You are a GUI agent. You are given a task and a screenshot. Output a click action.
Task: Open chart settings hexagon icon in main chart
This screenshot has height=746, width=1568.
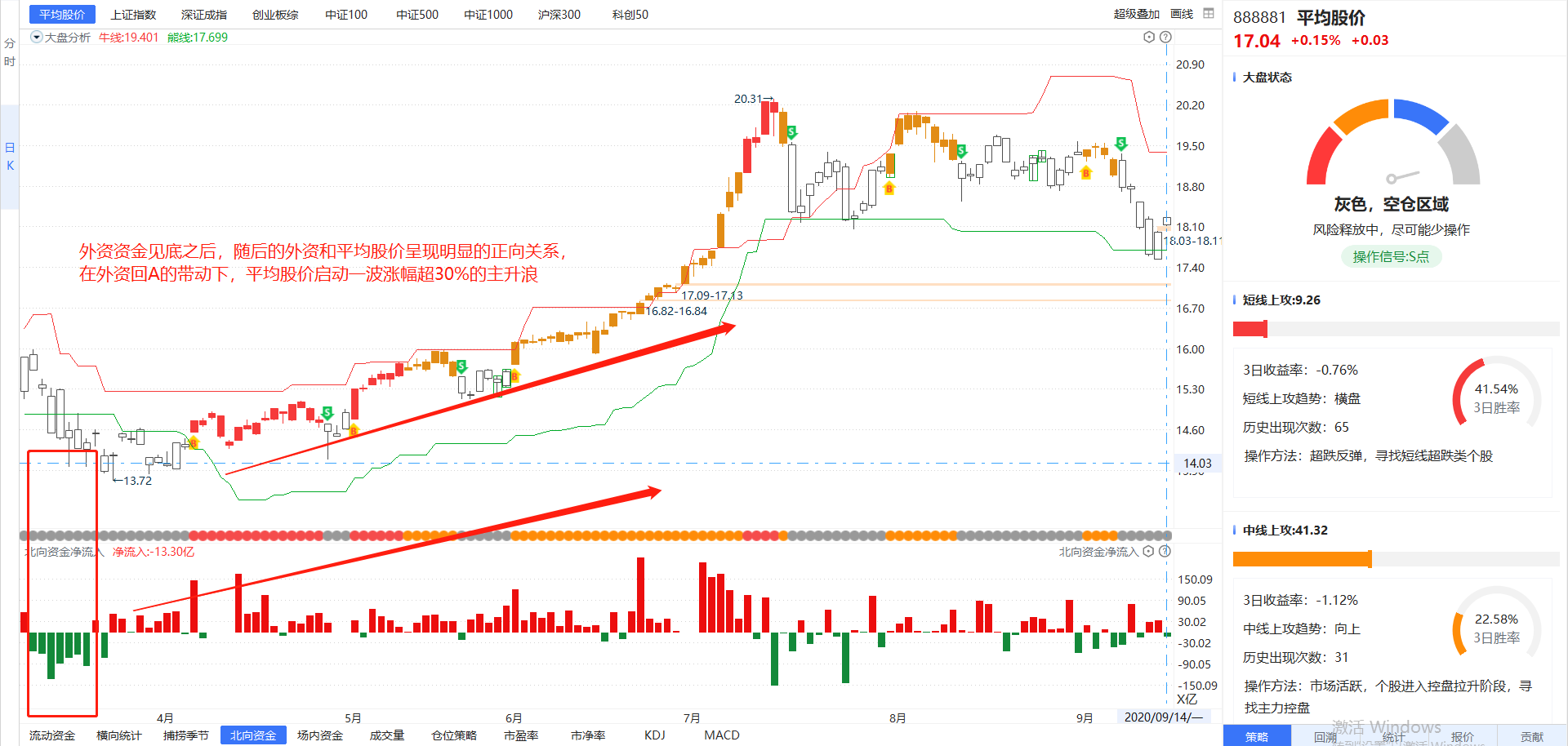pos(1149,37)
